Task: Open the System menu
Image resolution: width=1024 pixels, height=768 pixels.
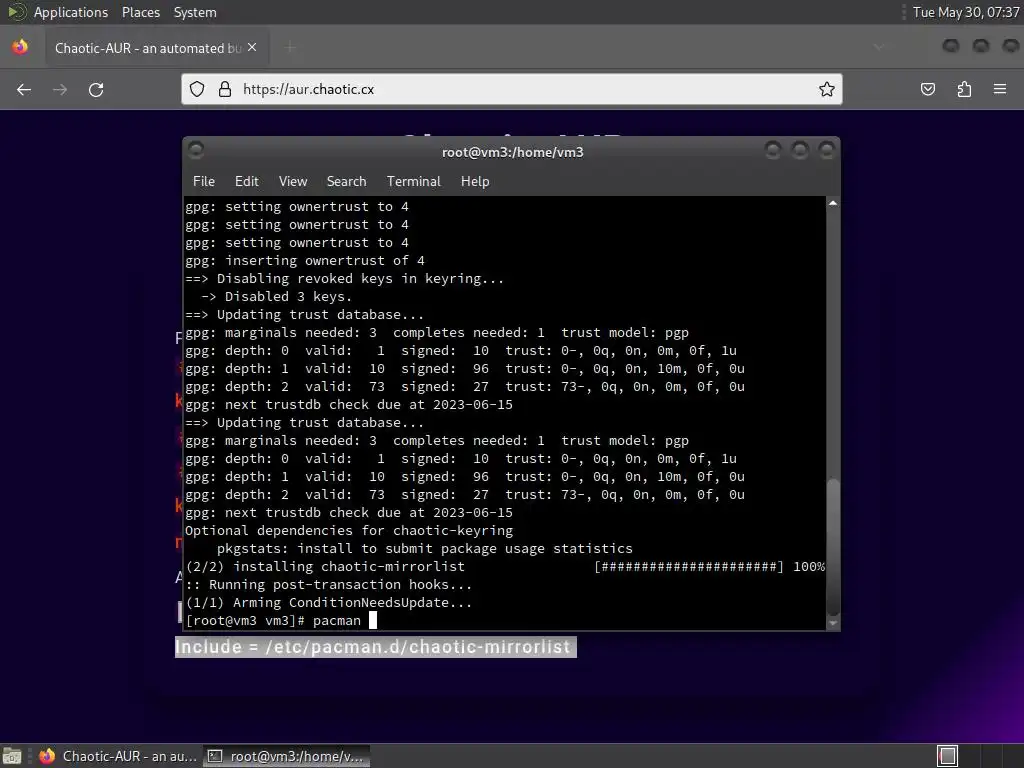Action: [195, 12]
